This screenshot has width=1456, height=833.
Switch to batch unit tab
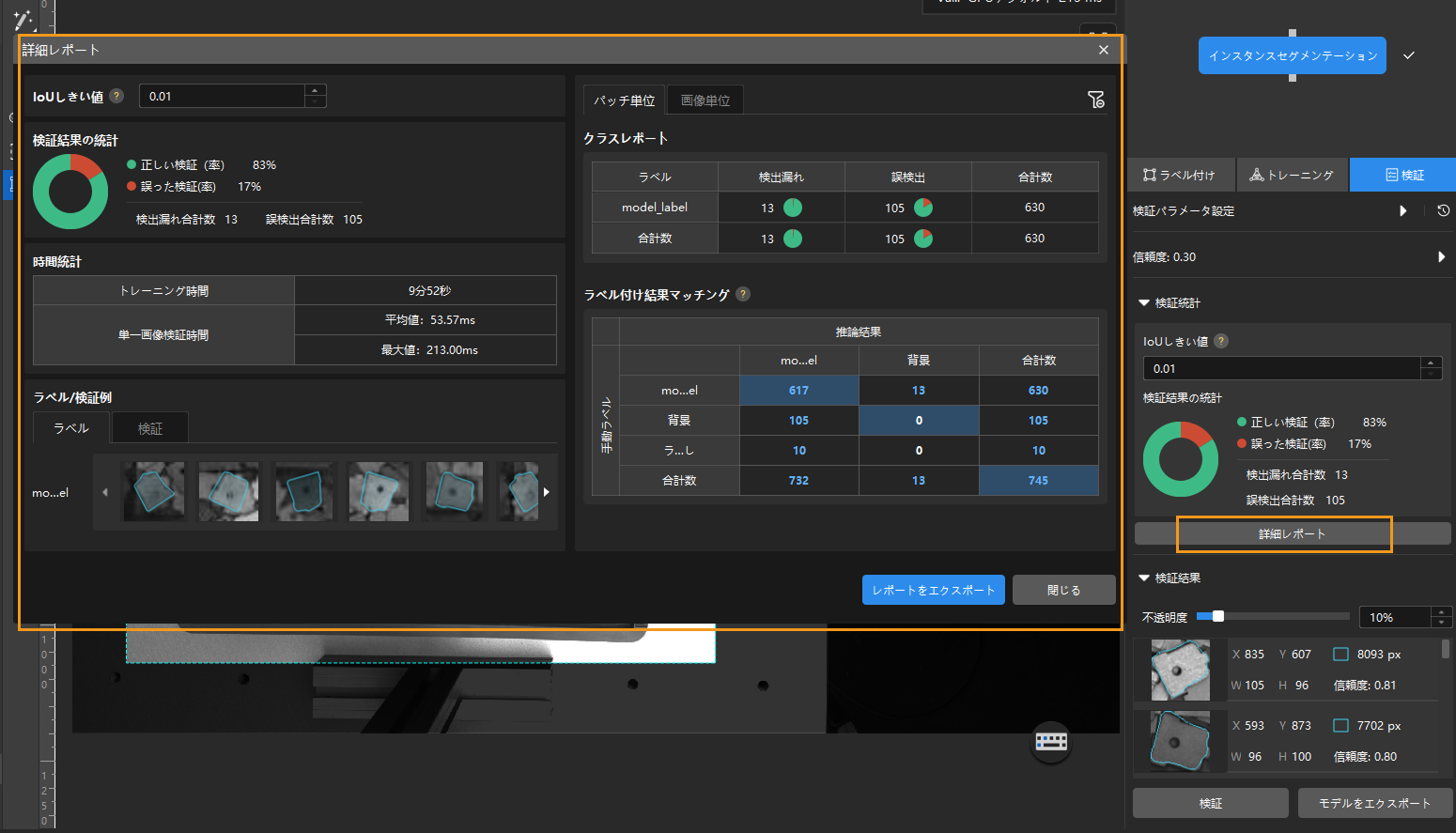coord(625,100)
